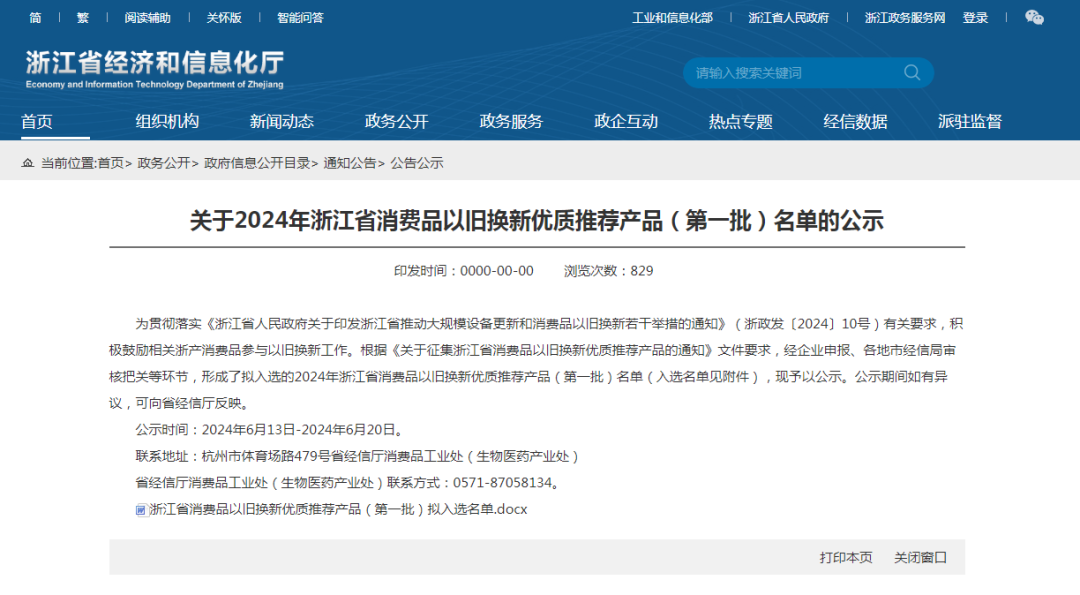Open the 政务公开 navigation menu
The image size is (1080, 595).
(396, 121)
